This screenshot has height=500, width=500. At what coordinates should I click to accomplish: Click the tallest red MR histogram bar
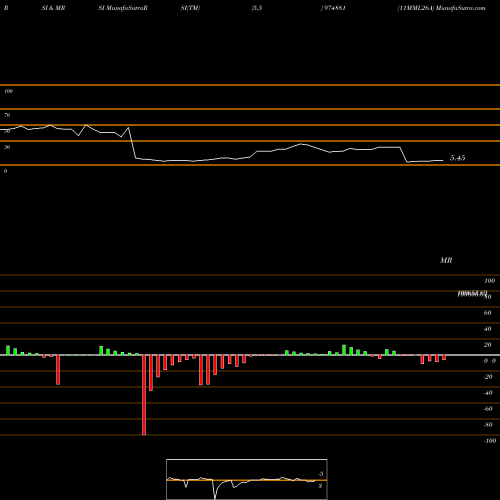tap(144, 395)
